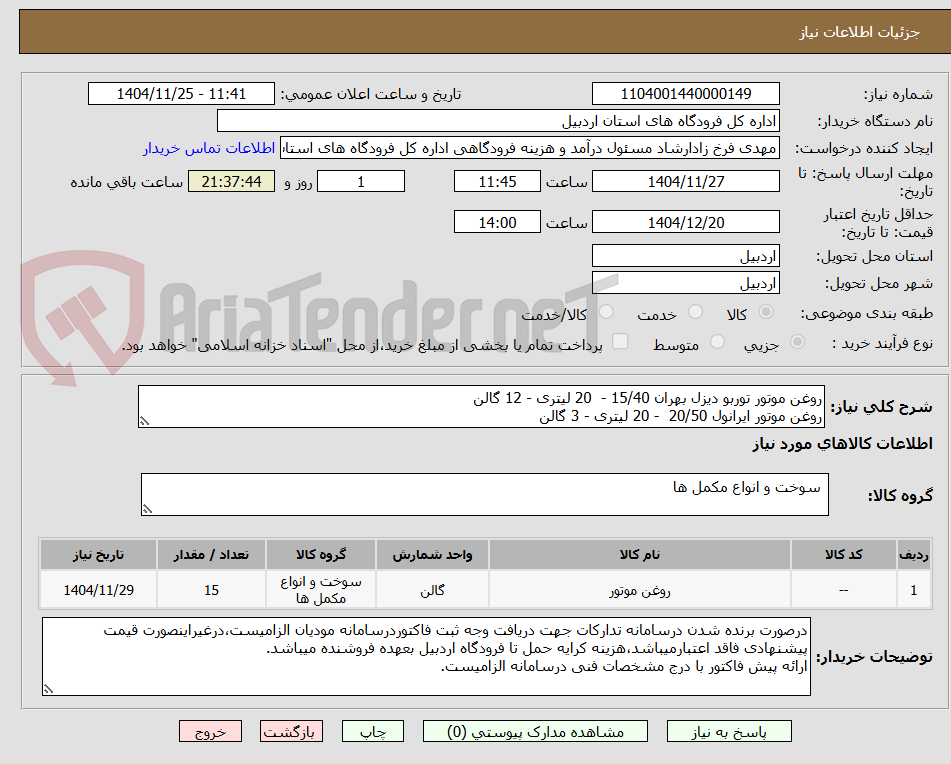The width and height of the screenshot is (951, 764).
Task: Click the شهر محل تحویل field اردبیل
Action: click(x=685, y=283)
